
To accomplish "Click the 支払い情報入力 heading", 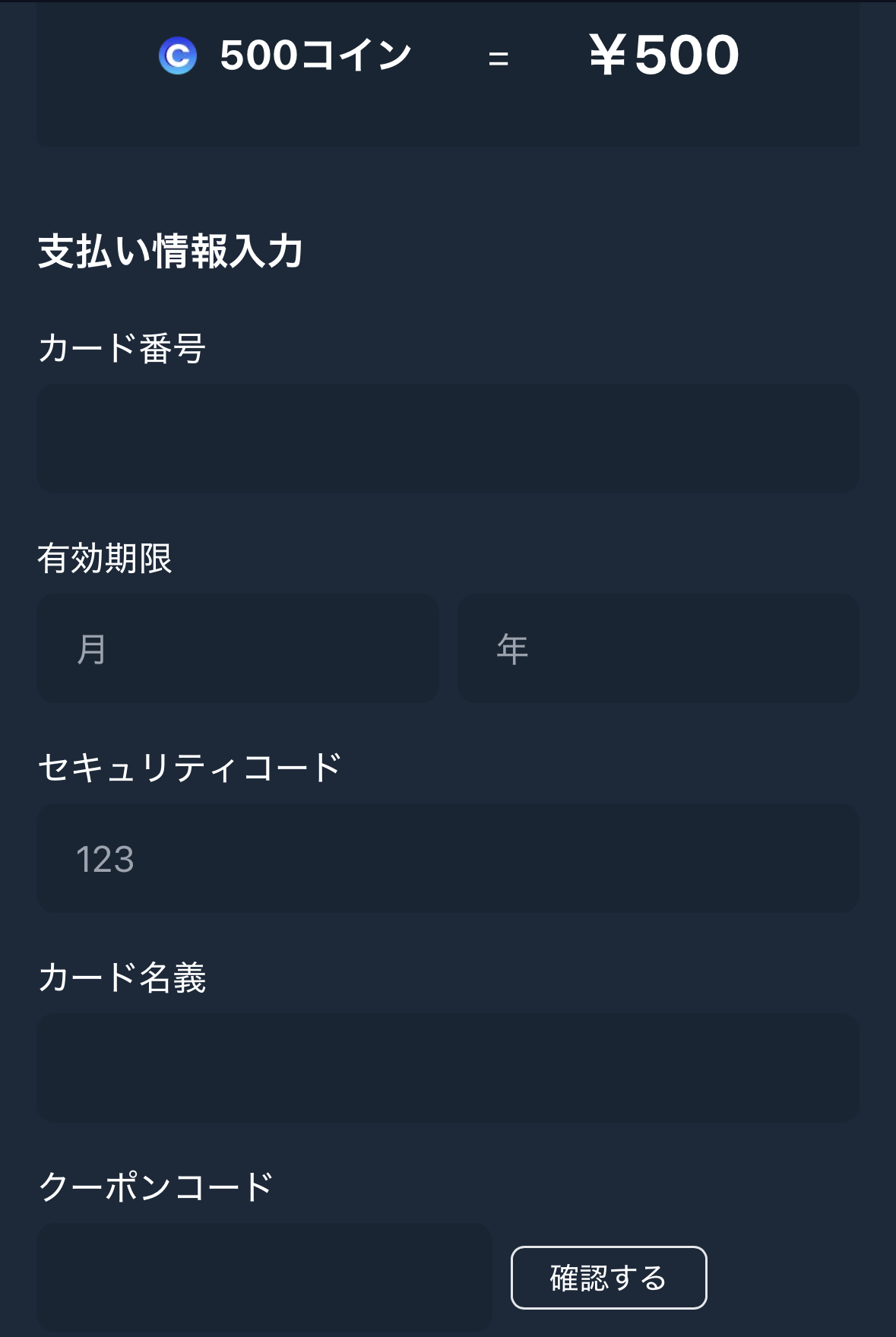I will [171, 252].
